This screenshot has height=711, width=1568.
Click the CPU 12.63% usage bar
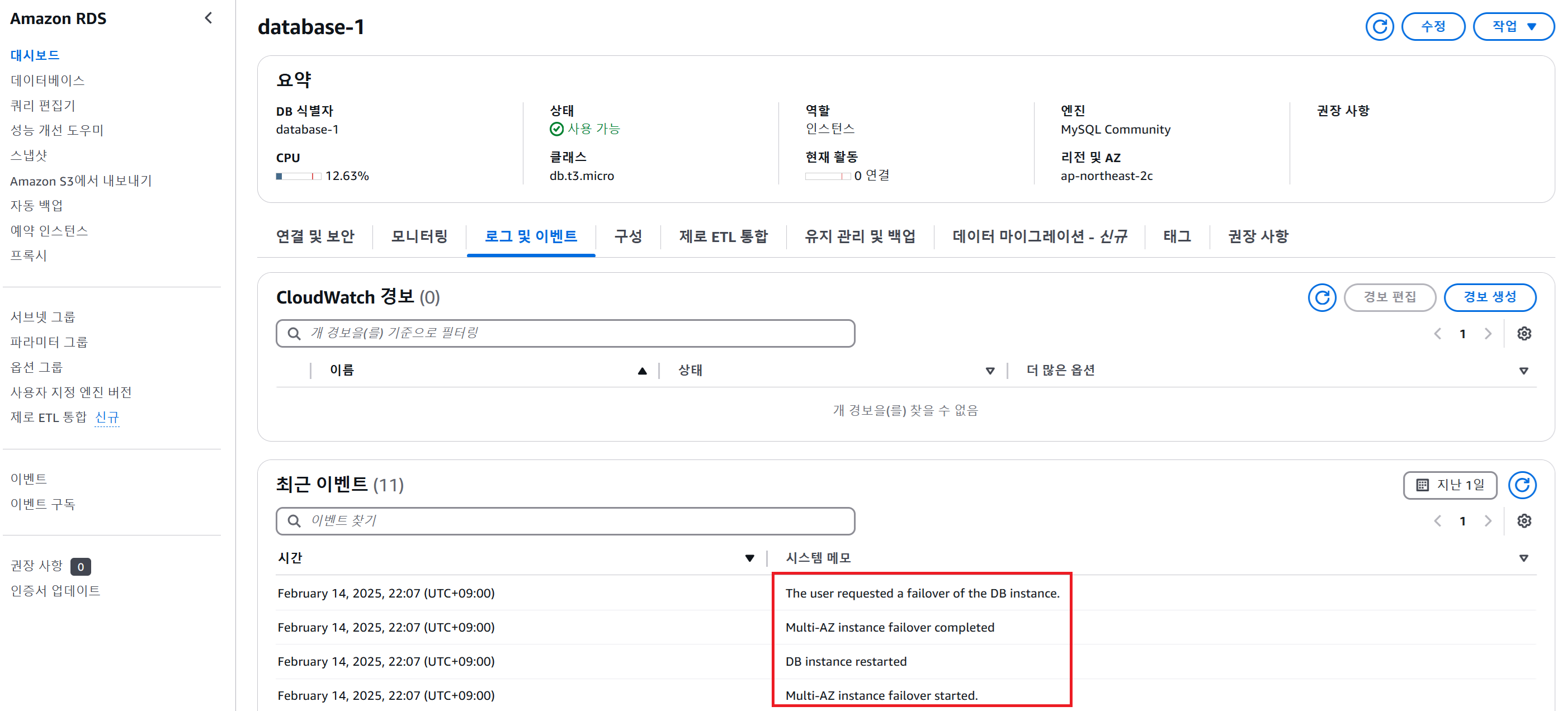(x=298, y=177)
